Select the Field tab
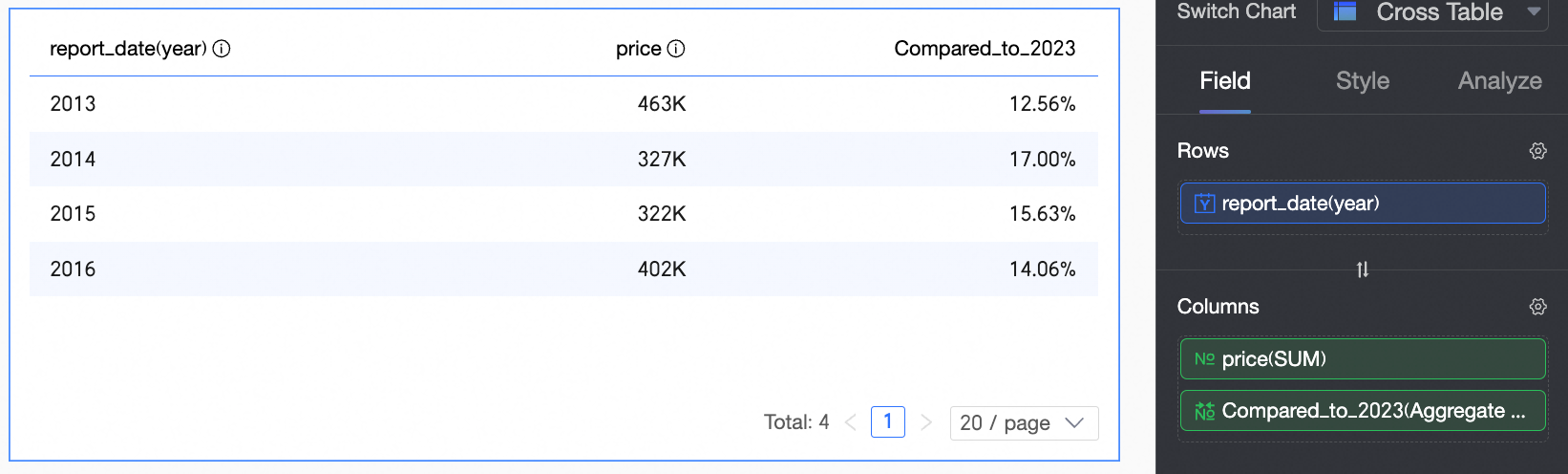 (x=1225, y=81)
